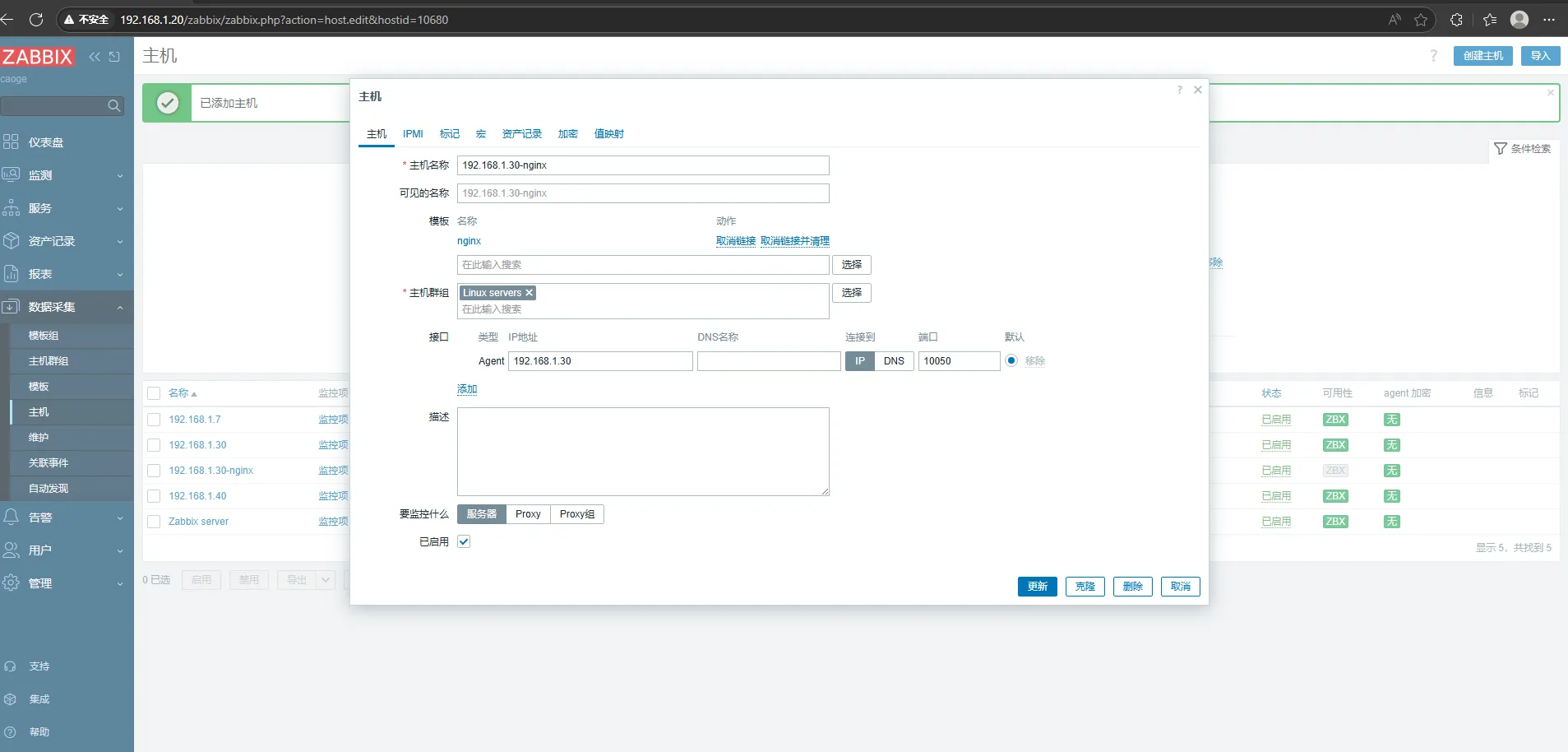Expand the 用户 users menu
1568x752 pixels.
click(x=66, y=550)
